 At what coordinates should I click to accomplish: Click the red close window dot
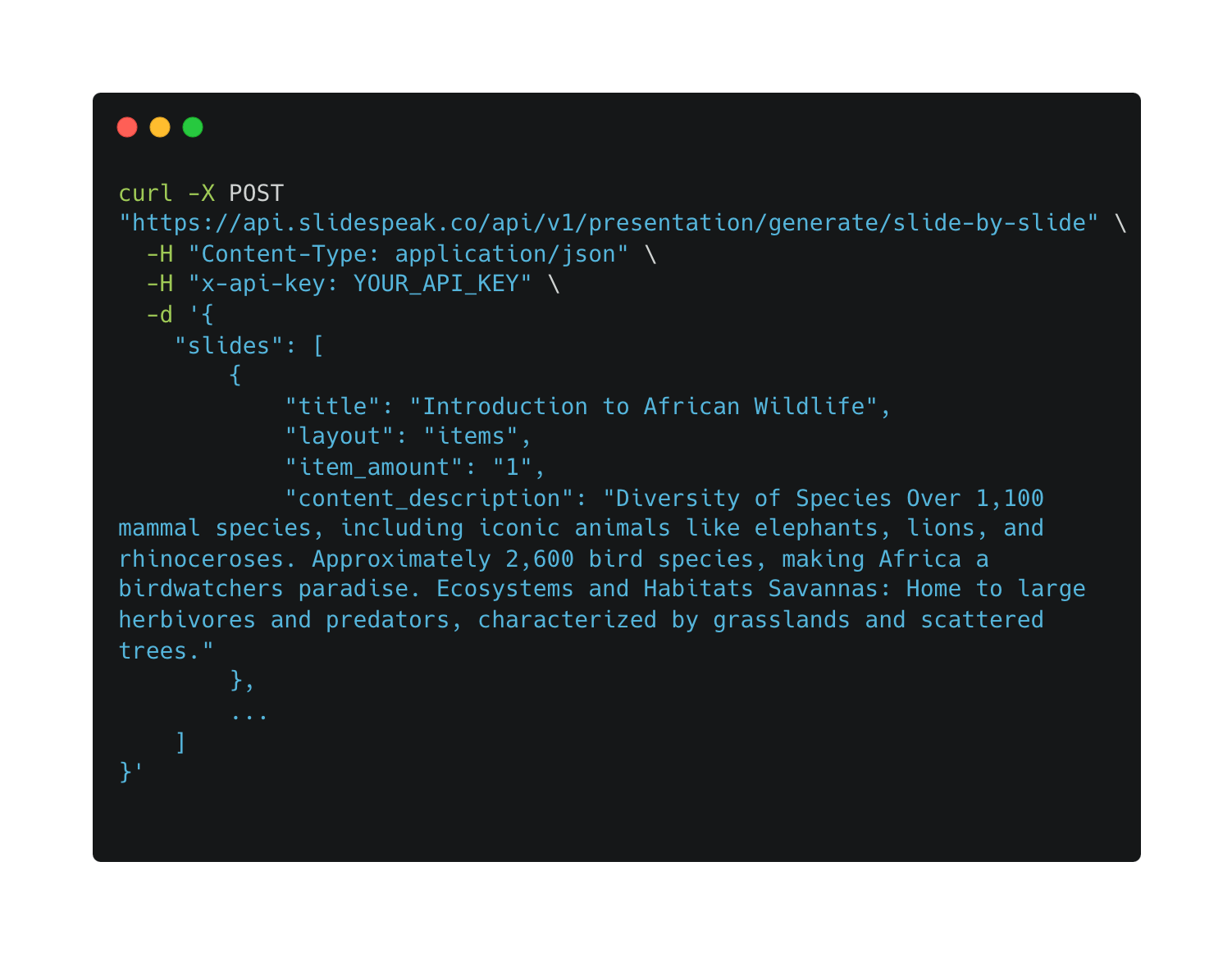127,127
